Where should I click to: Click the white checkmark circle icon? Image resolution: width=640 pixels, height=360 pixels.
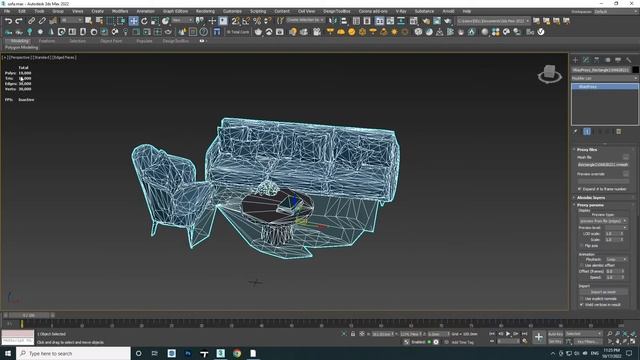click(541, 32)
